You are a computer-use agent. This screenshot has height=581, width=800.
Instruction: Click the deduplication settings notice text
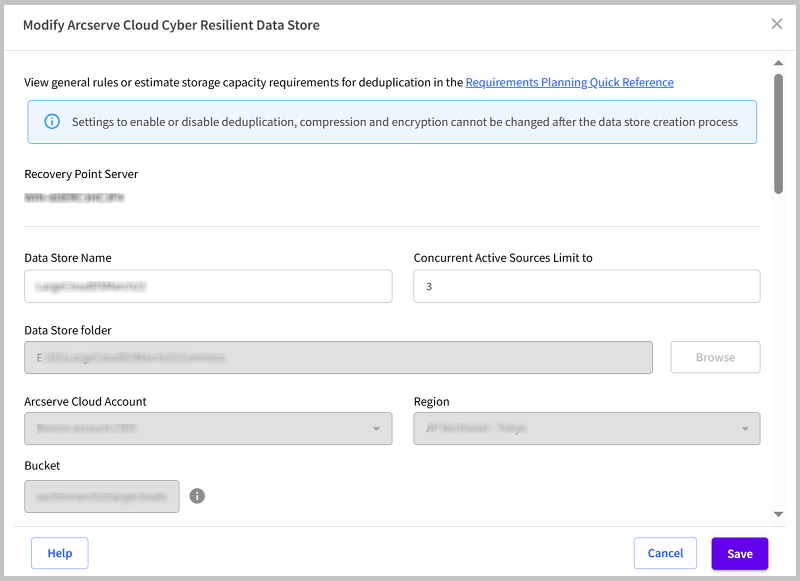click(404, 122)
